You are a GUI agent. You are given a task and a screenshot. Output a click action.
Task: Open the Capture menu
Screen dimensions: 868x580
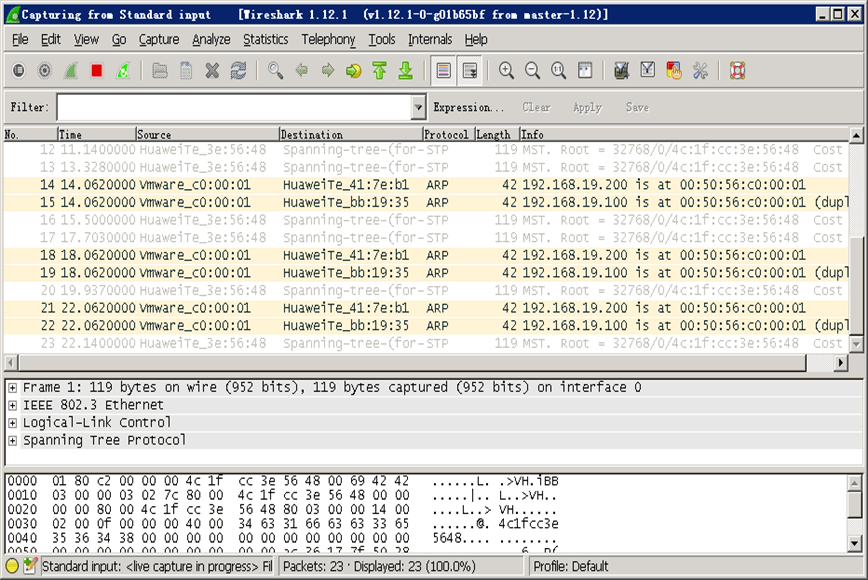coord(159,39)
